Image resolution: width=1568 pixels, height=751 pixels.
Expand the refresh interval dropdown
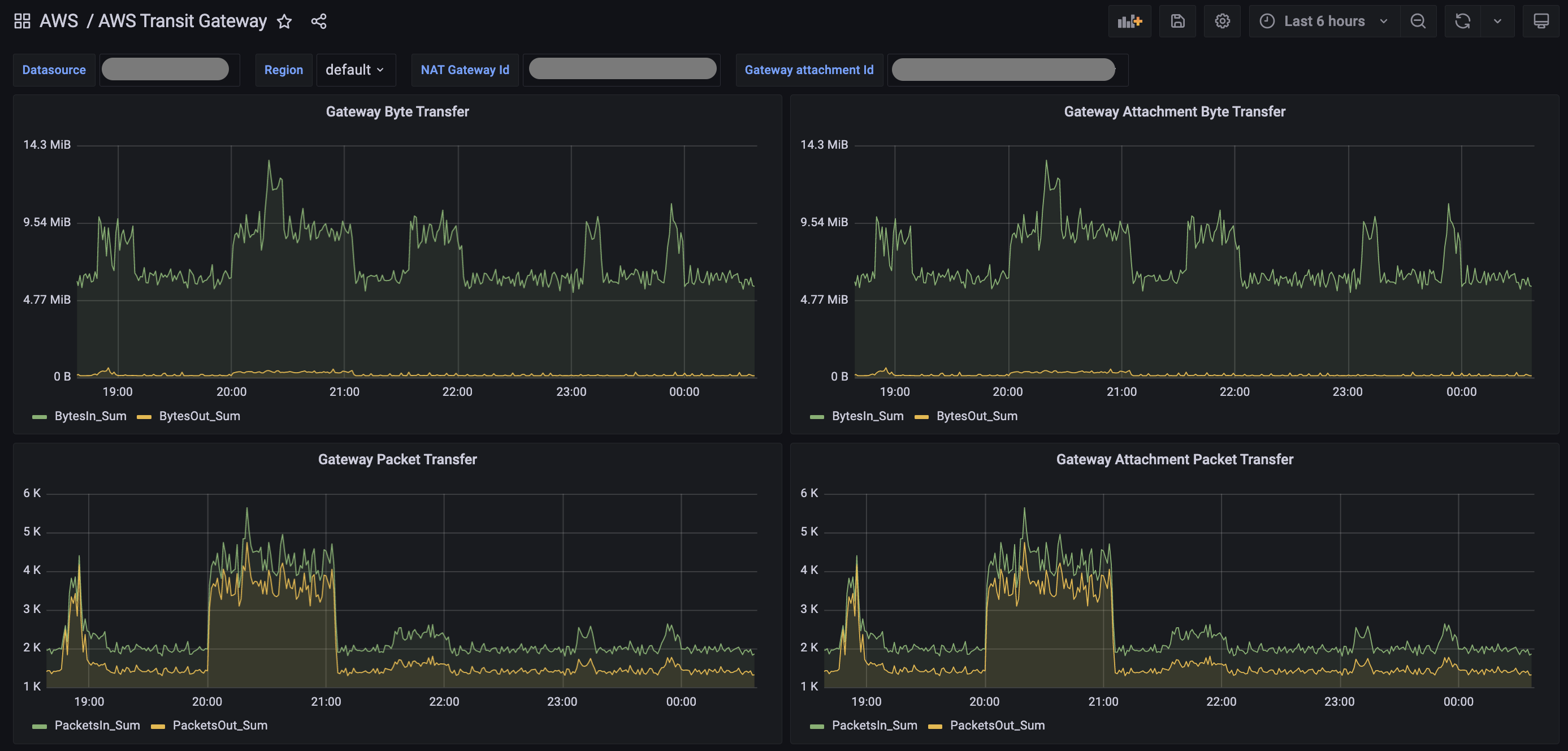pyautogui.click(x=1497, y=21)
